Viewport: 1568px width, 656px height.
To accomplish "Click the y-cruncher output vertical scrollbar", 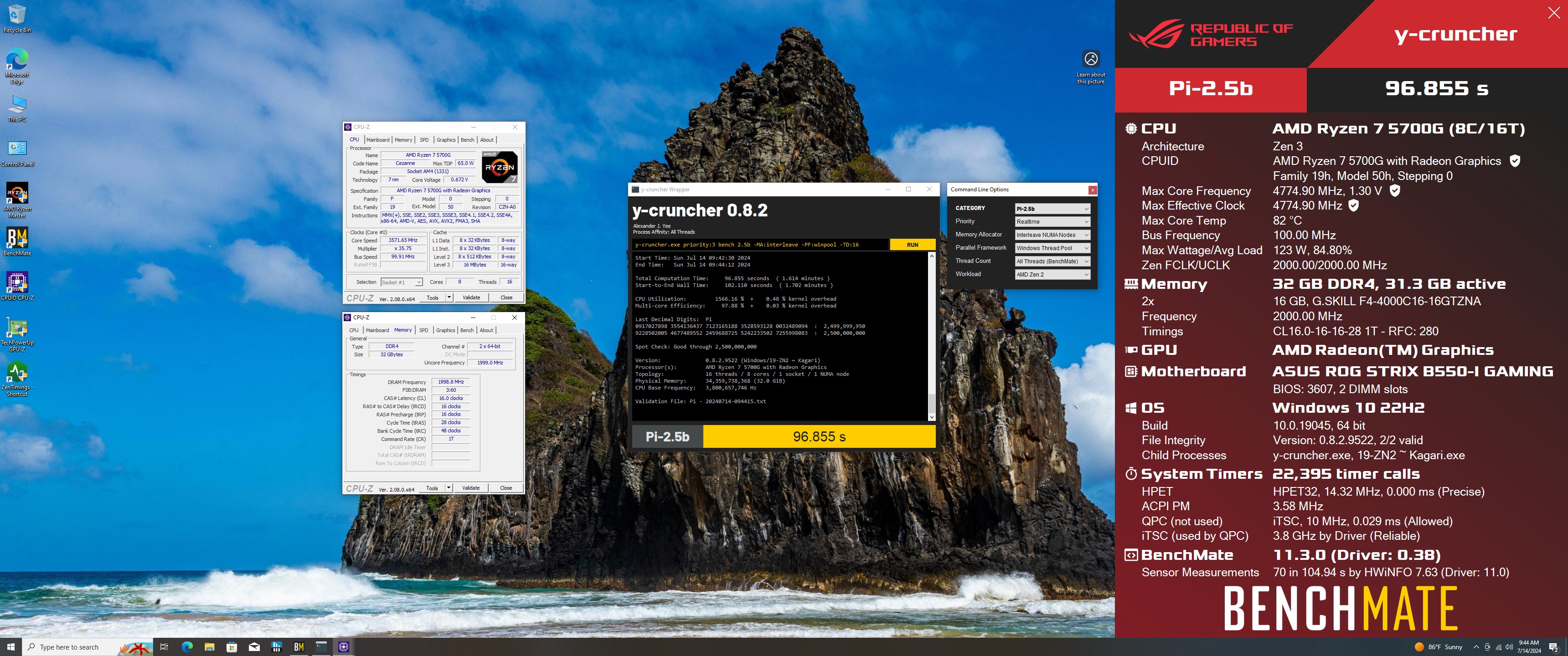I will click(x=931, y=337).
